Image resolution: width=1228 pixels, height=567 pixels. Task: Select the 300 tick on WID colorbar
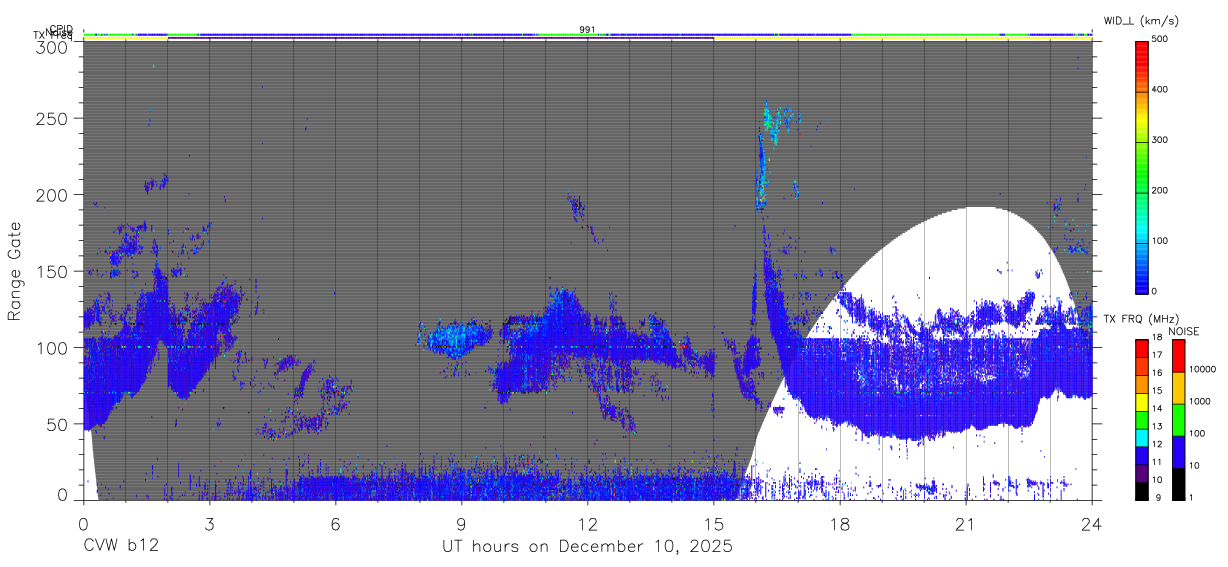pyautogui.click(x=1161, y=140)
